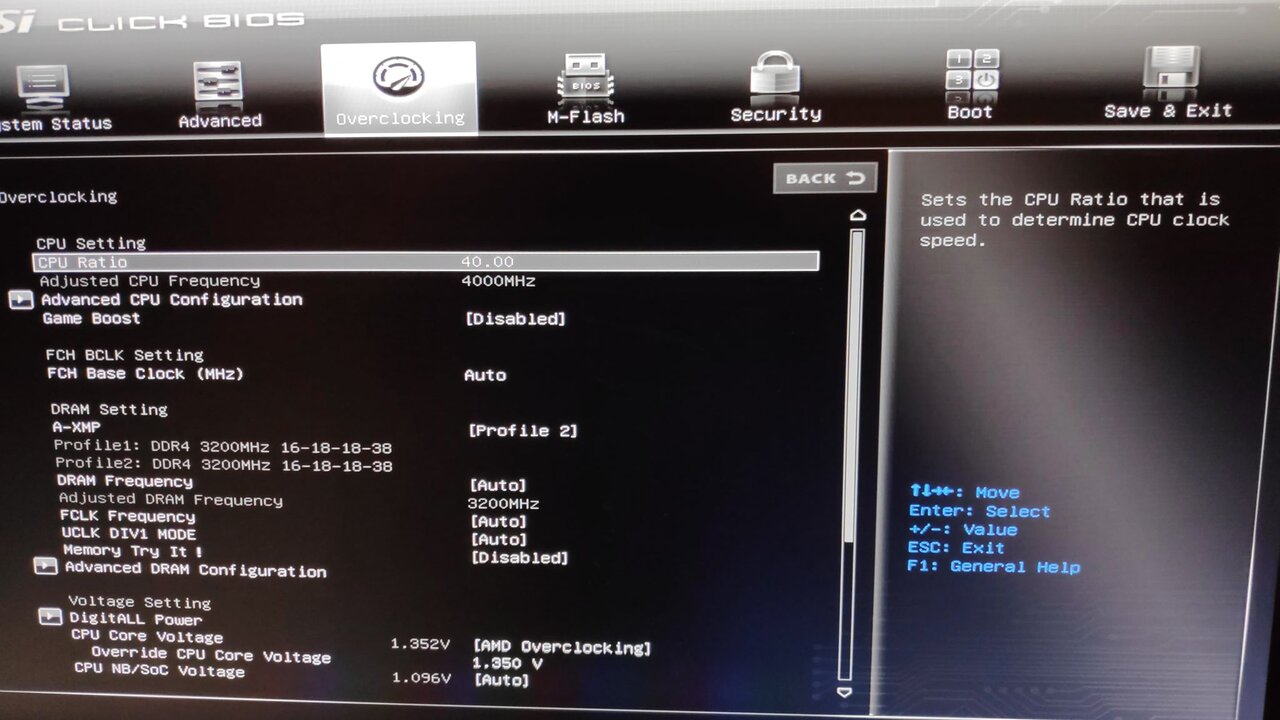Open the Advanced sliders icon
The height and width of the screenshot is (720, 1280).
218,84
